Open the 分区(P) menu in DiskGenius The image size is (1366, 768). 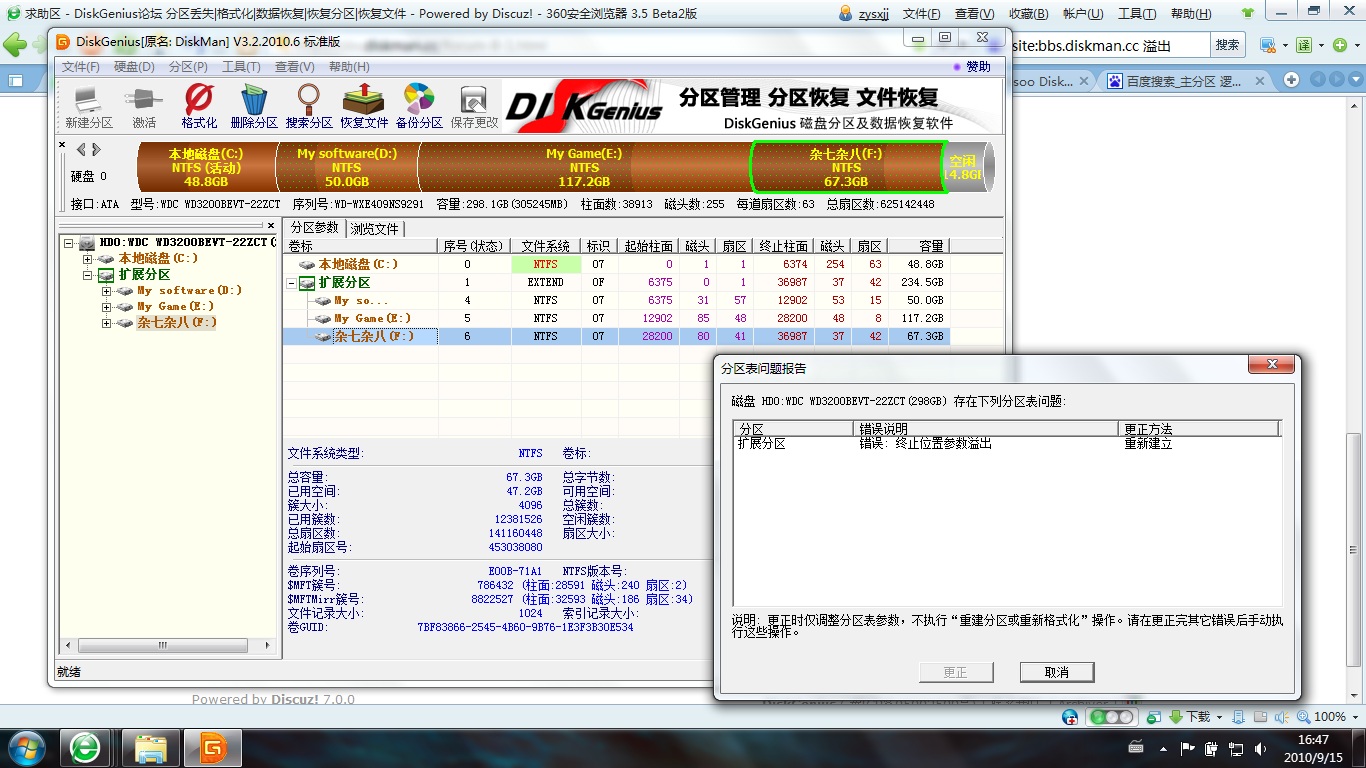(x=188, y=66)
